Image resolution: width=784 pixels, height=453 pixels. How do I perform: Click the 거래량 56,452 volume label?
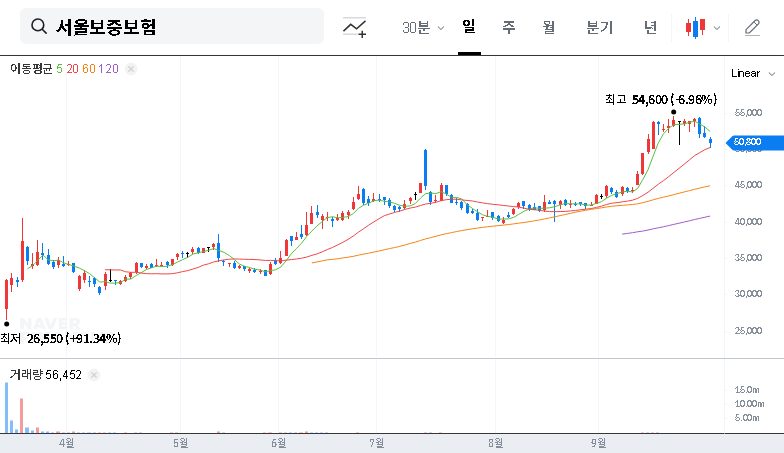tap(46, 375)
